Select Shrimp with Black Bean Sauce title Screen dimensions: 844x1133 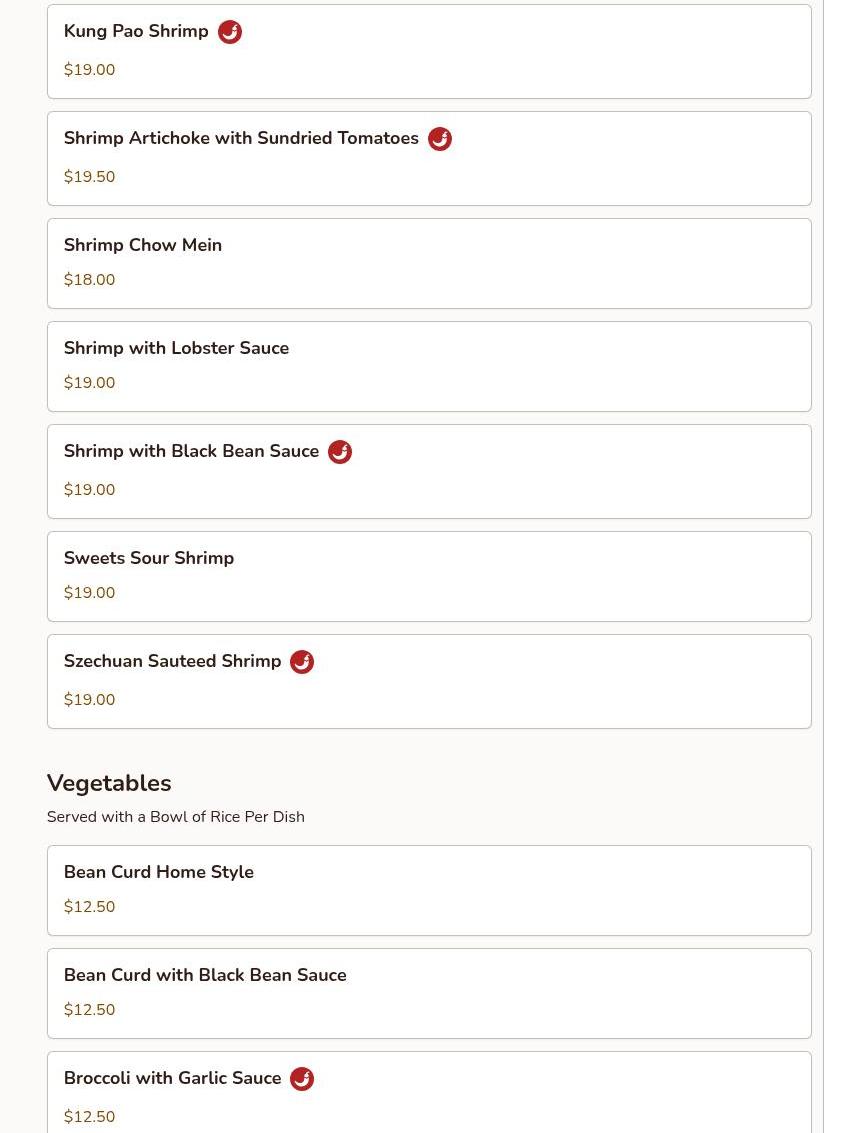(x=191, y=452)
